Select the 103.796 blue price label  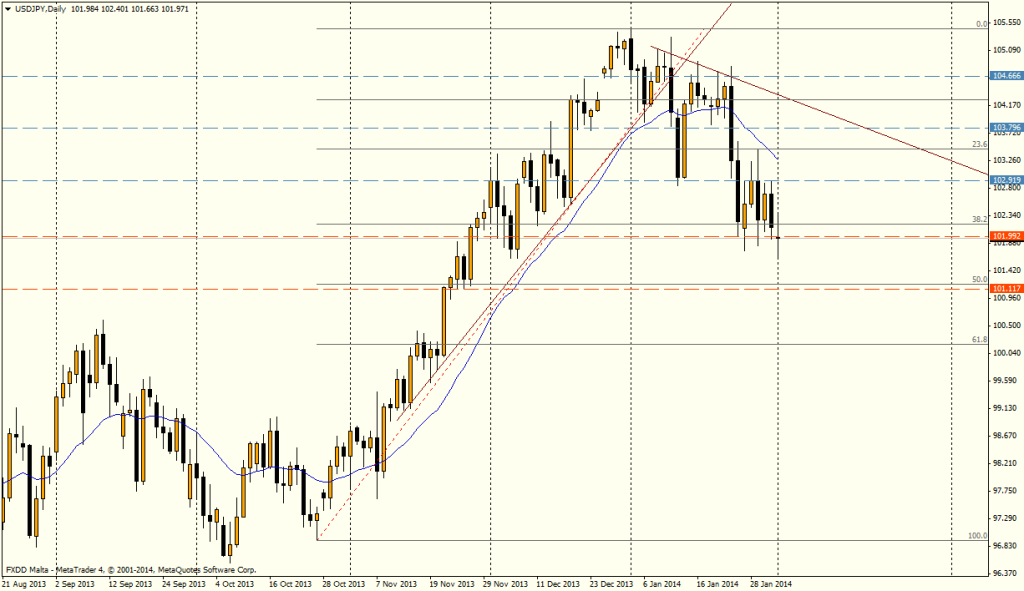(1005, 128)
